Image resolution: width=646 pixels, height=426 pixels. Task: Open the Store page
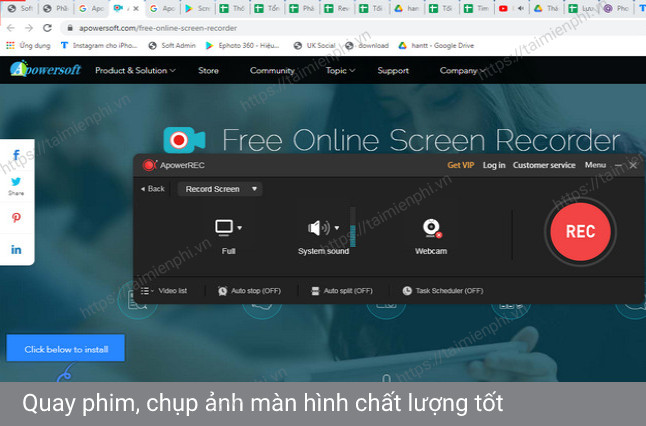[x=208, y=70]
